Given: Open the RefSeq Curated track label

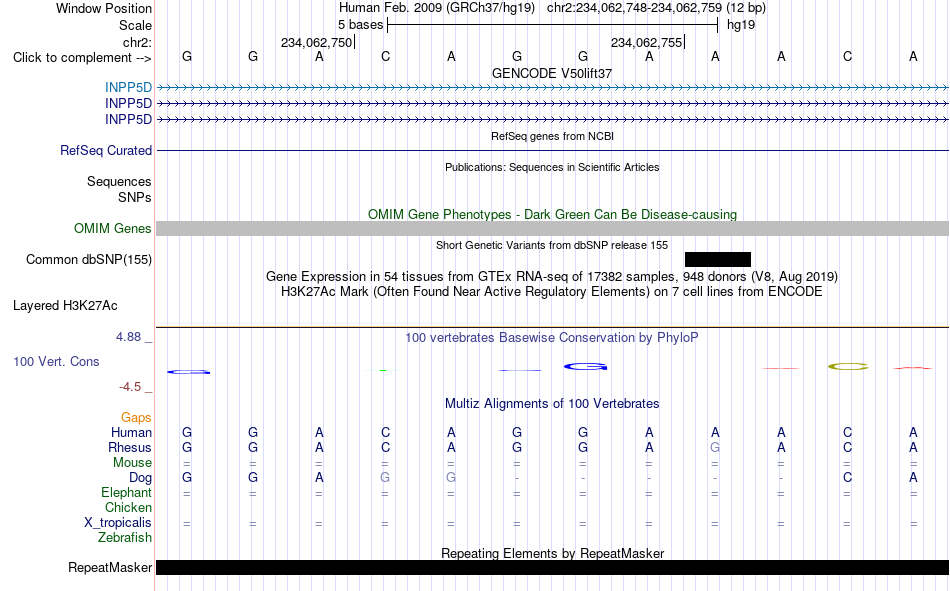Looking at the screenshot, I should 106,150.
